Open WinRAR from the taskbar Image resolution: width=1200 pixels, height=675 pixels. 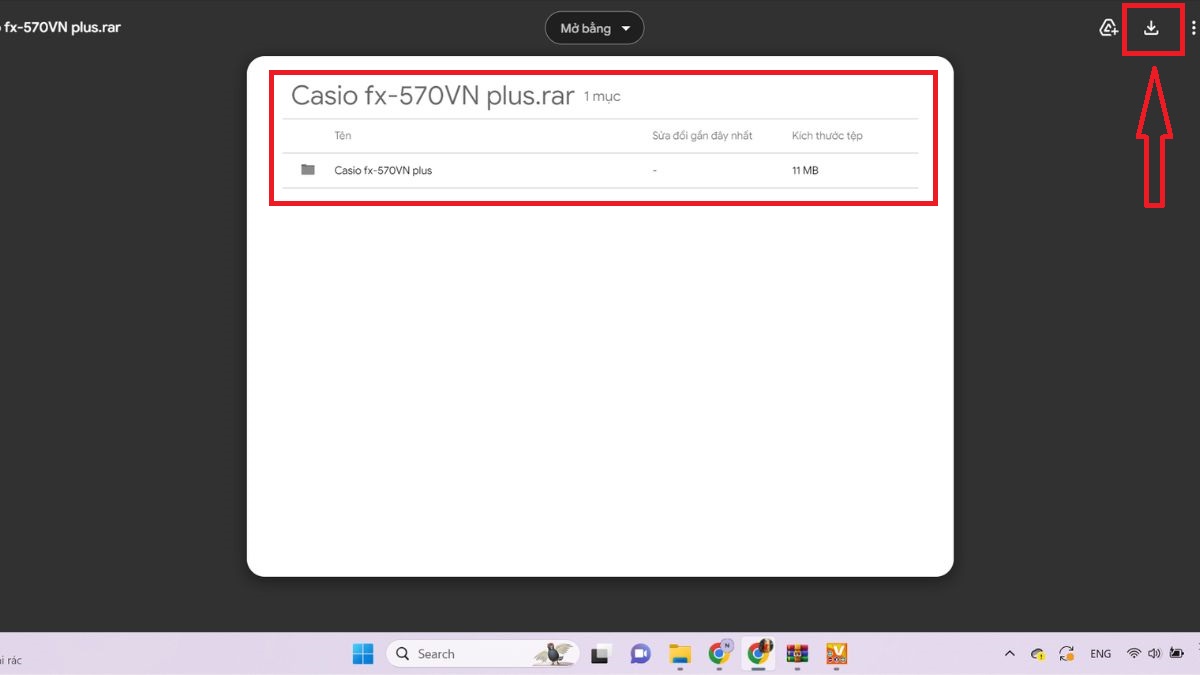pyautogui.click(x=797, y=654)
